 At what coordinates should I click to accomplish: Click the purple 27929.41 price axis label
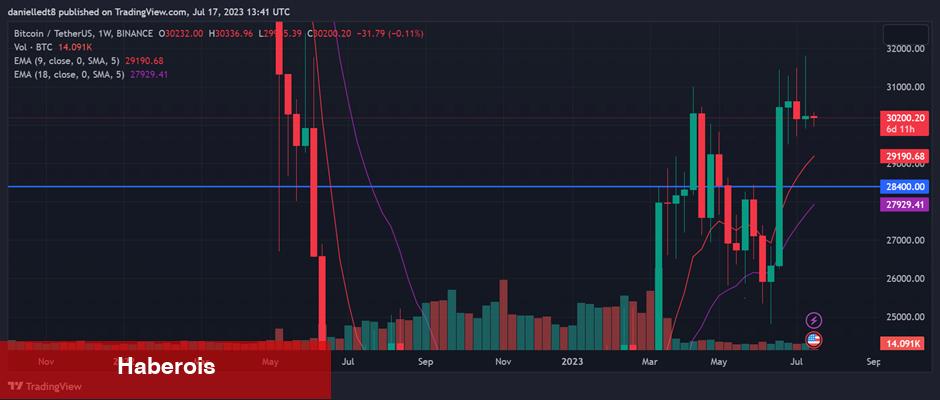[x=905, y=205]
